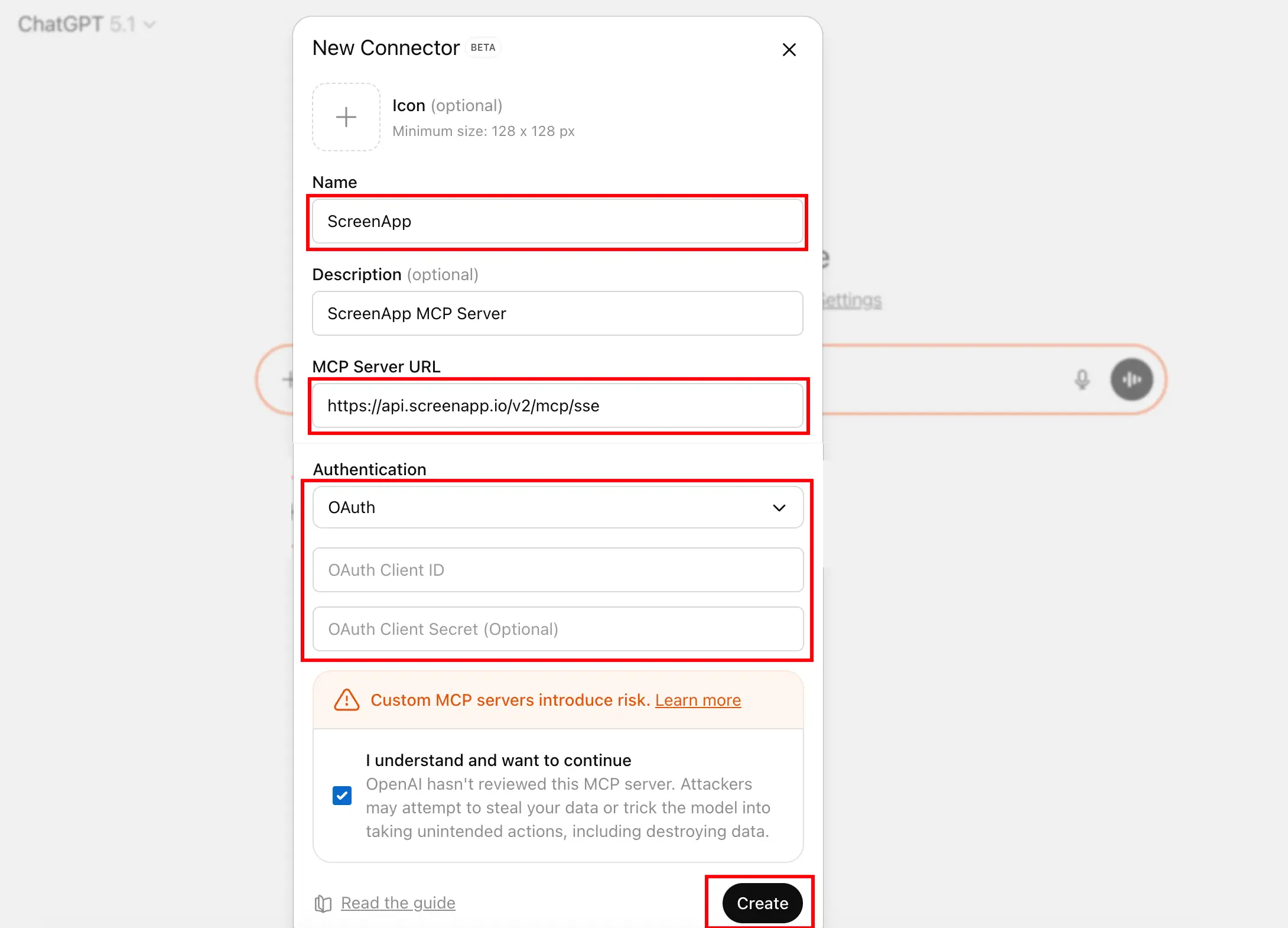This screenshot has height=928, width=1288.
Task: Open the Learn more link
Action: coord(698,700)
